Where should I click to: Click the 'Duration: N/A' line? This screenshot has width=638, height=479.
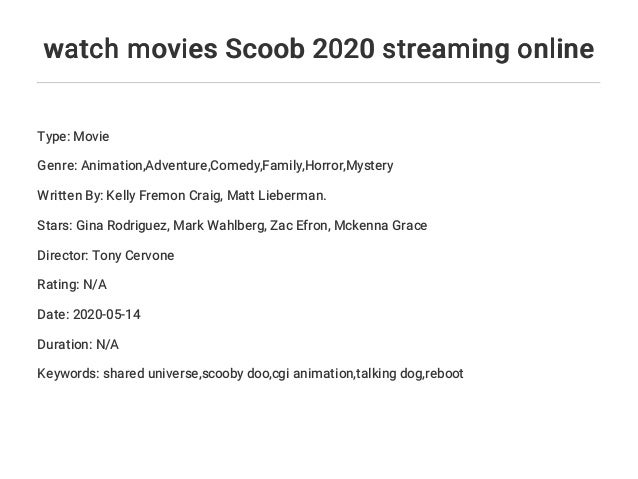(78, 345)
